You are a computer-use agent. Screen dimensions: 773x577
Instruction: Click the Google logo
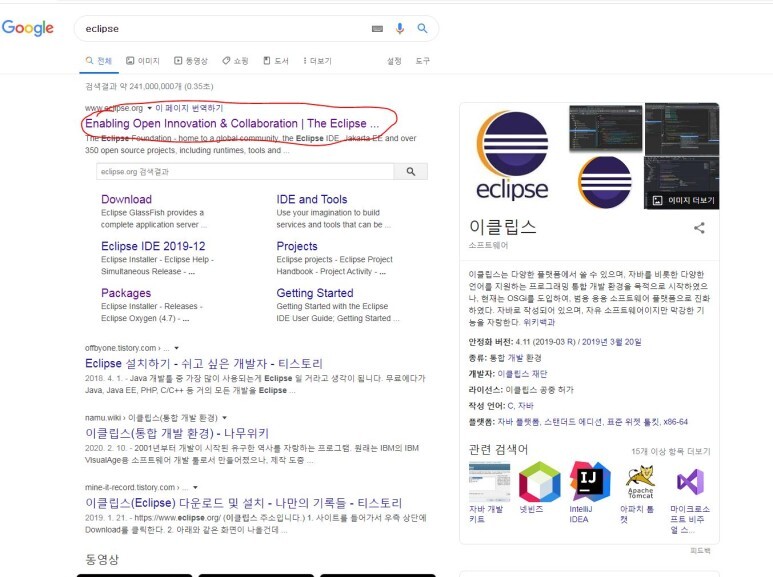coord(28,28)
